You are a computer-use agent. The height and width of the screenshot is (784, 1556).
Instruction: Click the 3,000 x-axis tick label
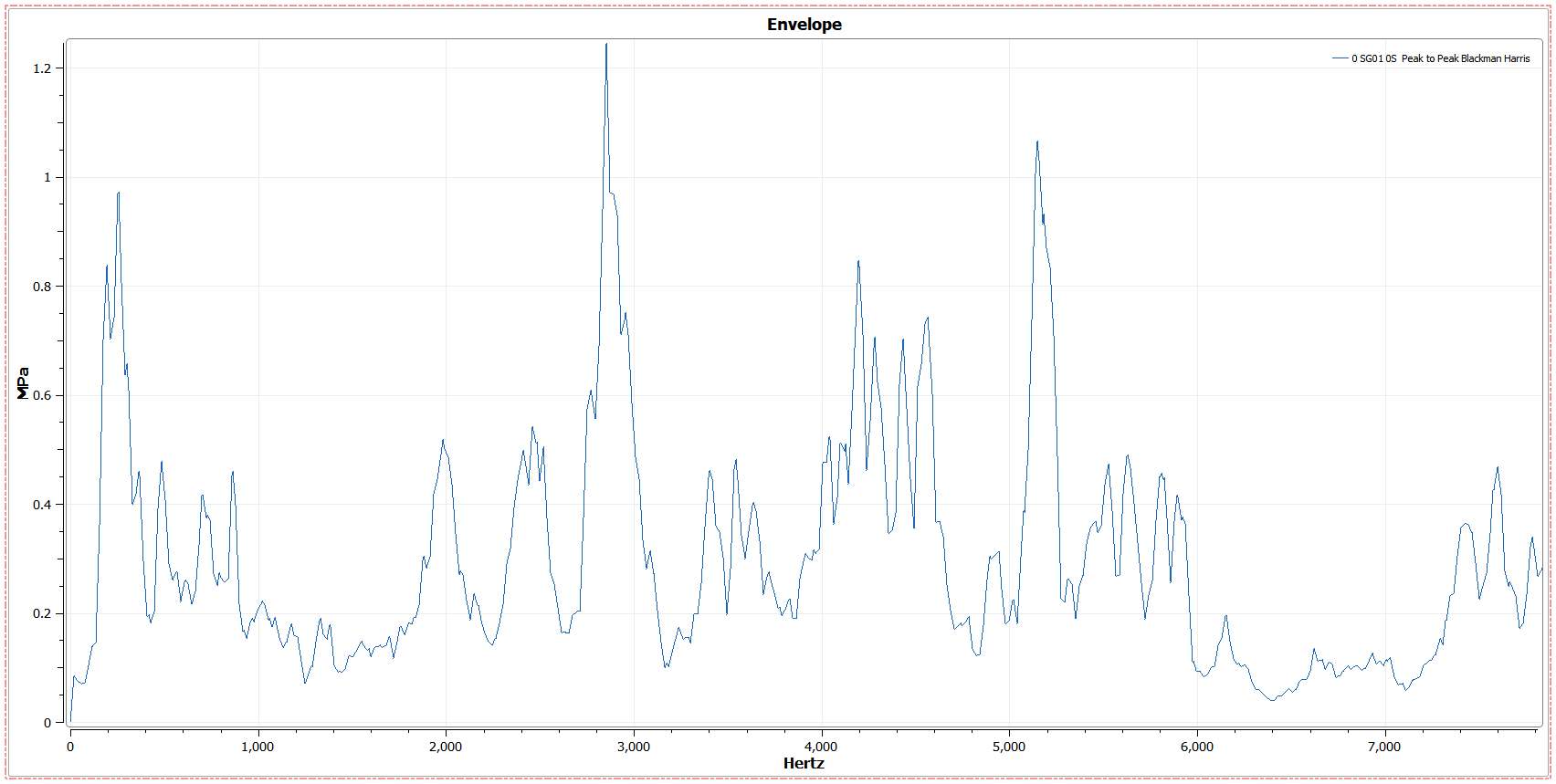point(634,747)
